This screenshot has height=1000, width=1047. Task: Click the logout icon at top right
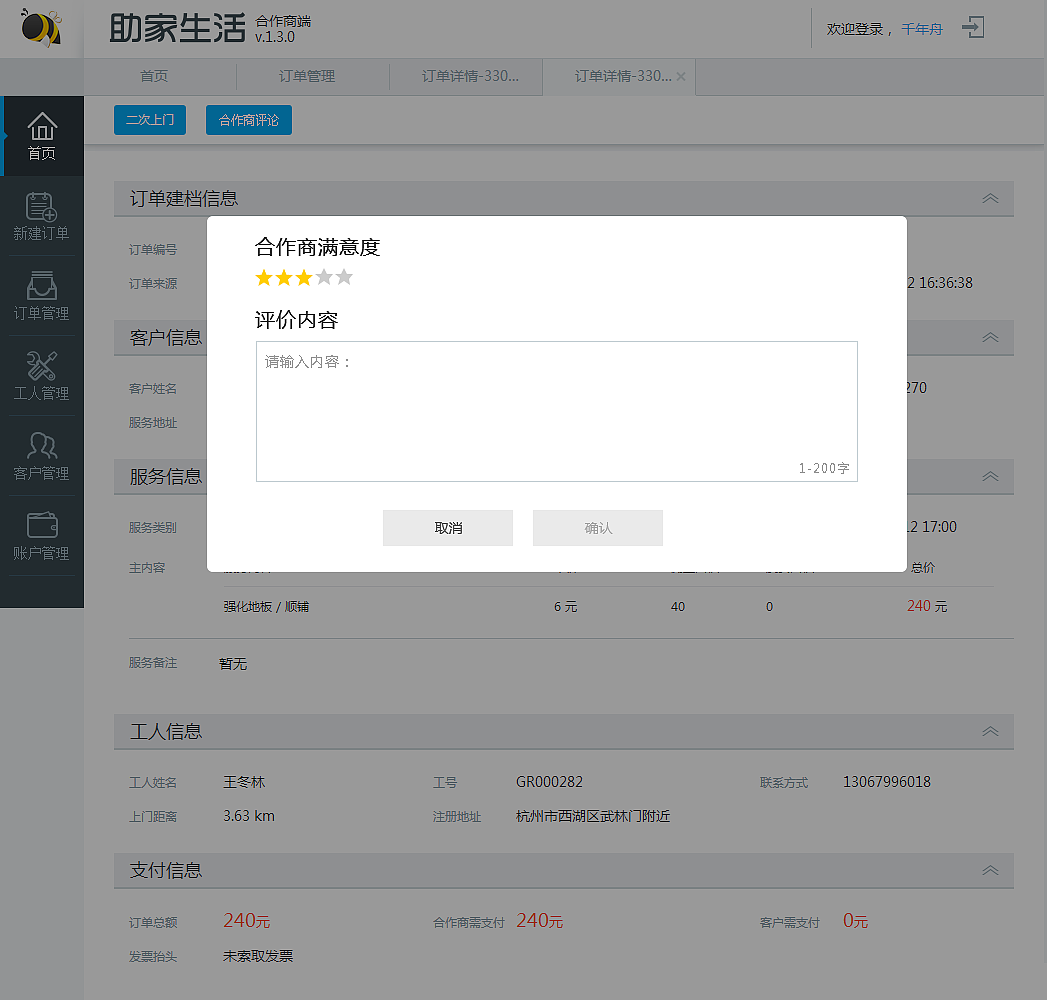tap(973, 29)
